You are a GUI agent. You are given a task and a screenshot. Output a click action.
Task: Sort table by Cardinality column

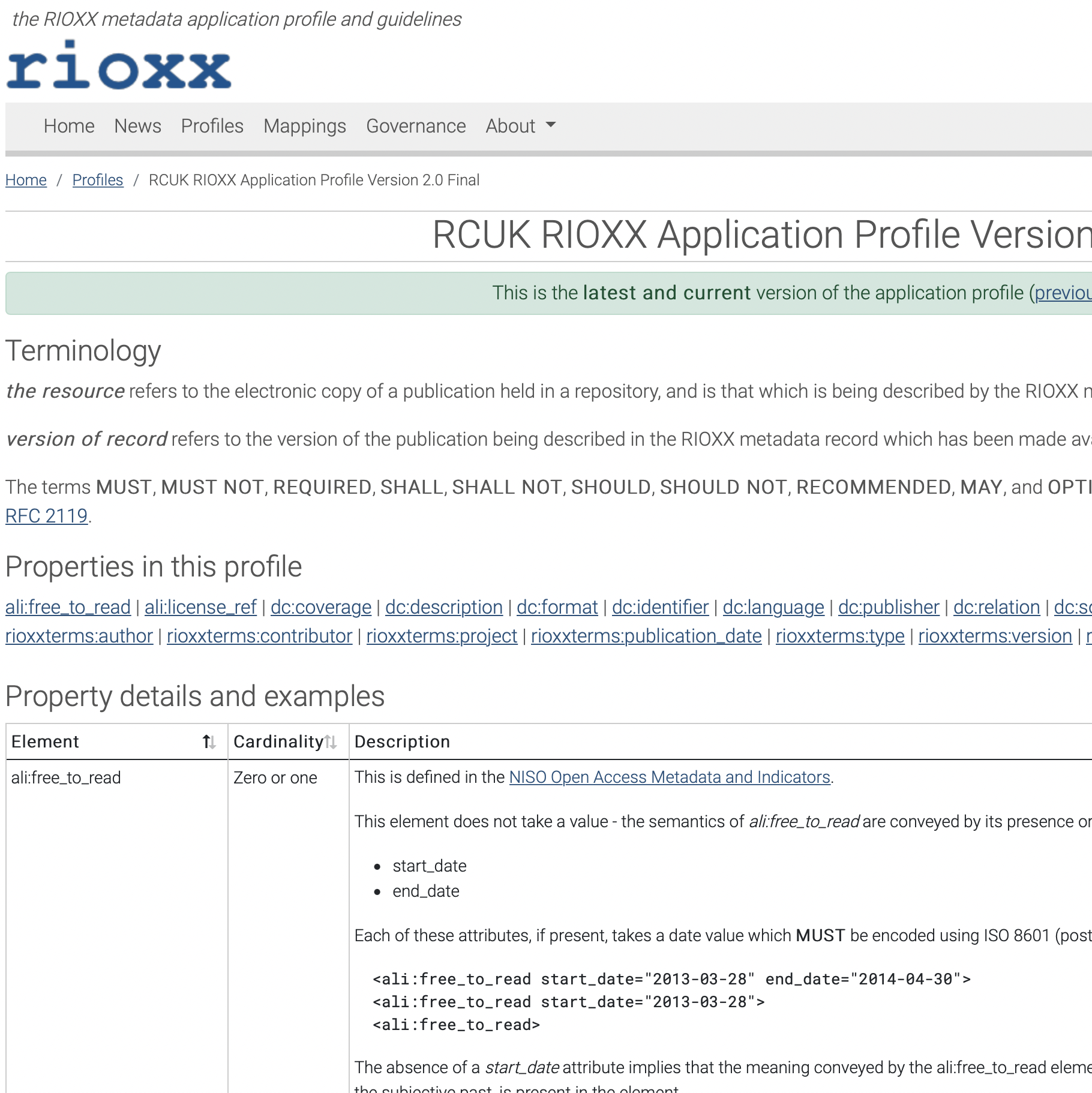coord(288,742)
